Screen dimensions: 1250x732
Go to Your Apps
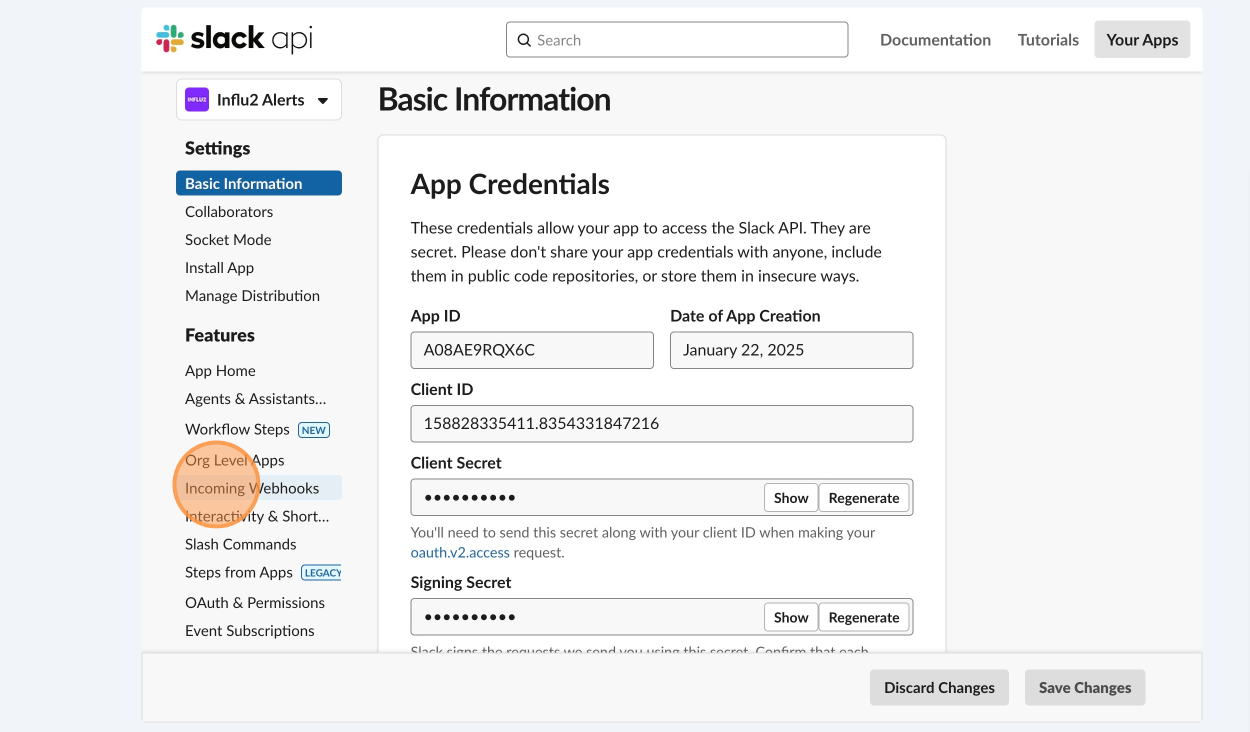pyautogui.click(x=1142, y=40)
